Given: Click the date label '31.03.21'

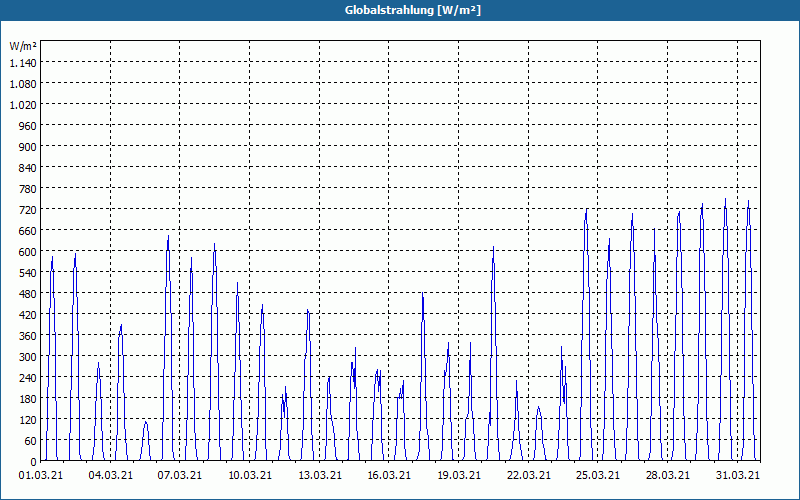Looking at the screenshot, I should (x=737, y=475).
